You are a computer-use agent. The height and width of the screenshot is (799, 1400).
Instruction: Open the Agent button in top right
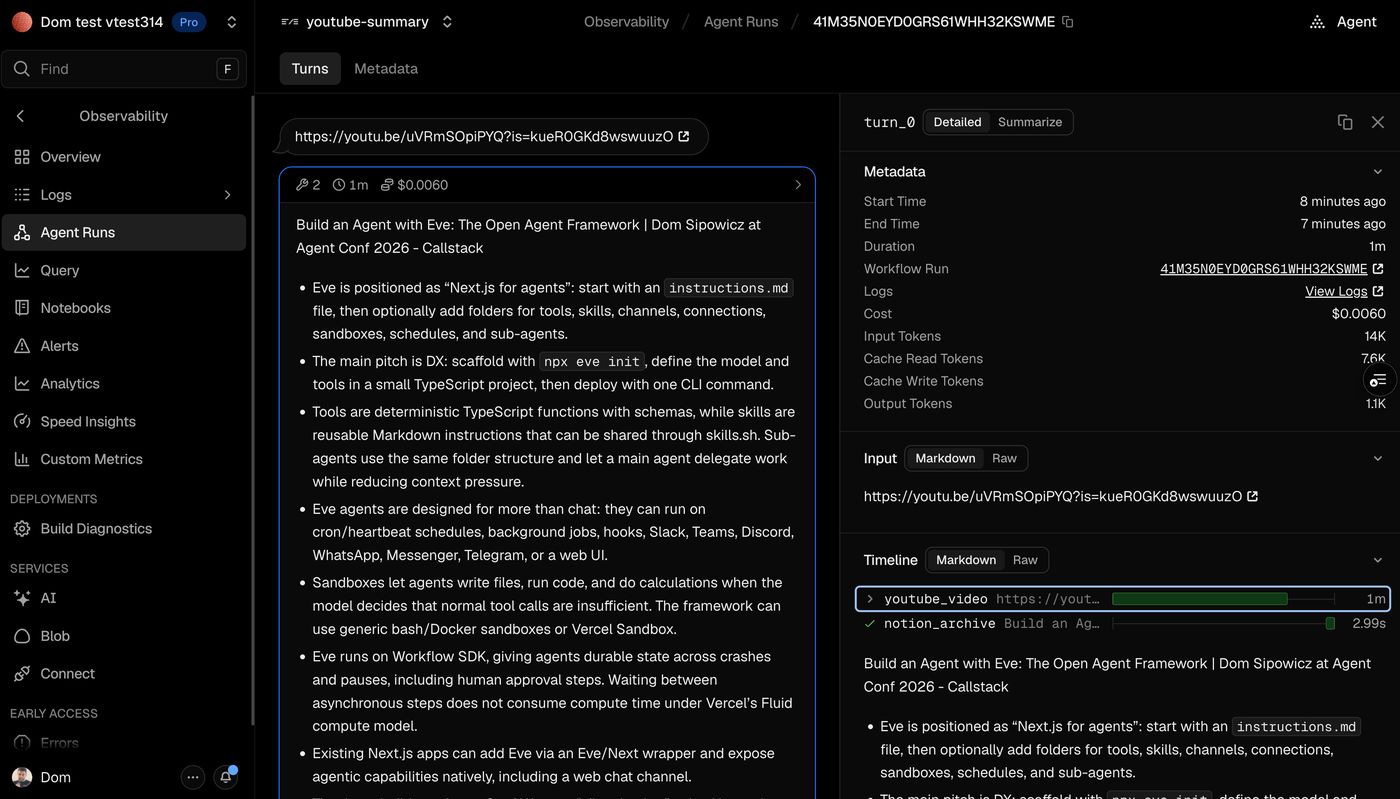click(1344, 22)
